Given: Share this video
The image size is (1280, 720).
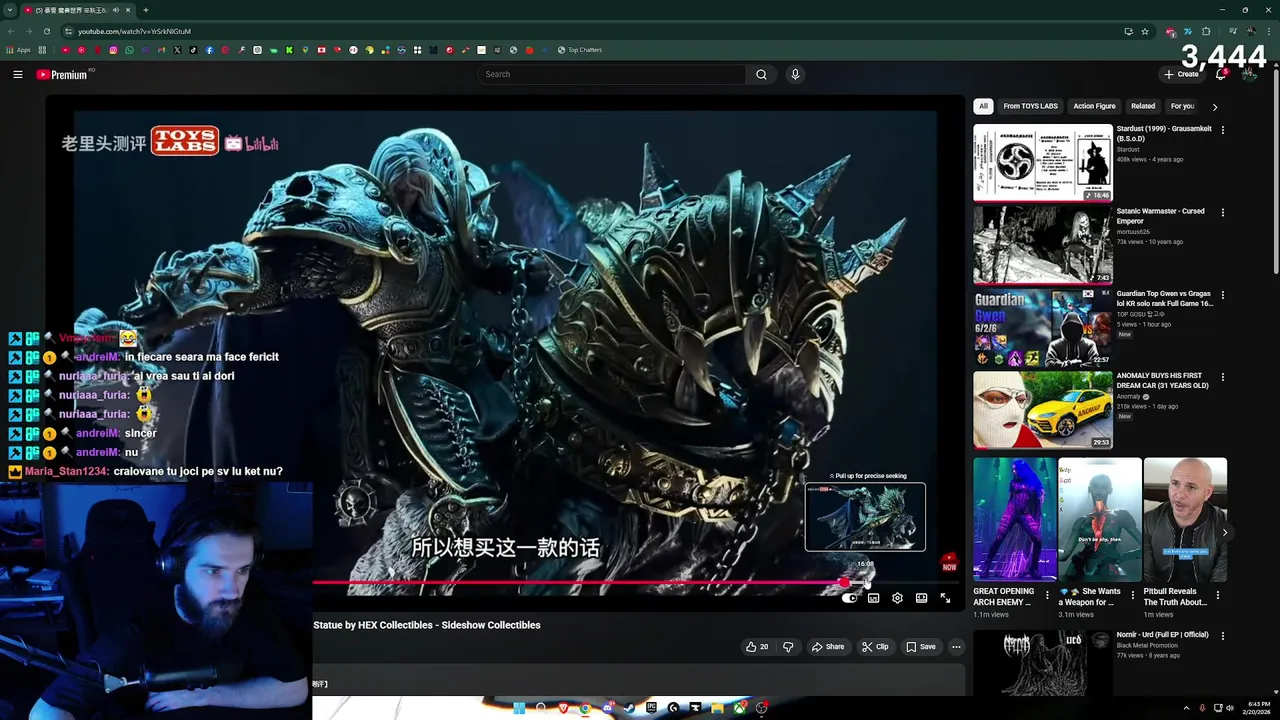Looking at the screenshot, I should (x=828, y=647).
